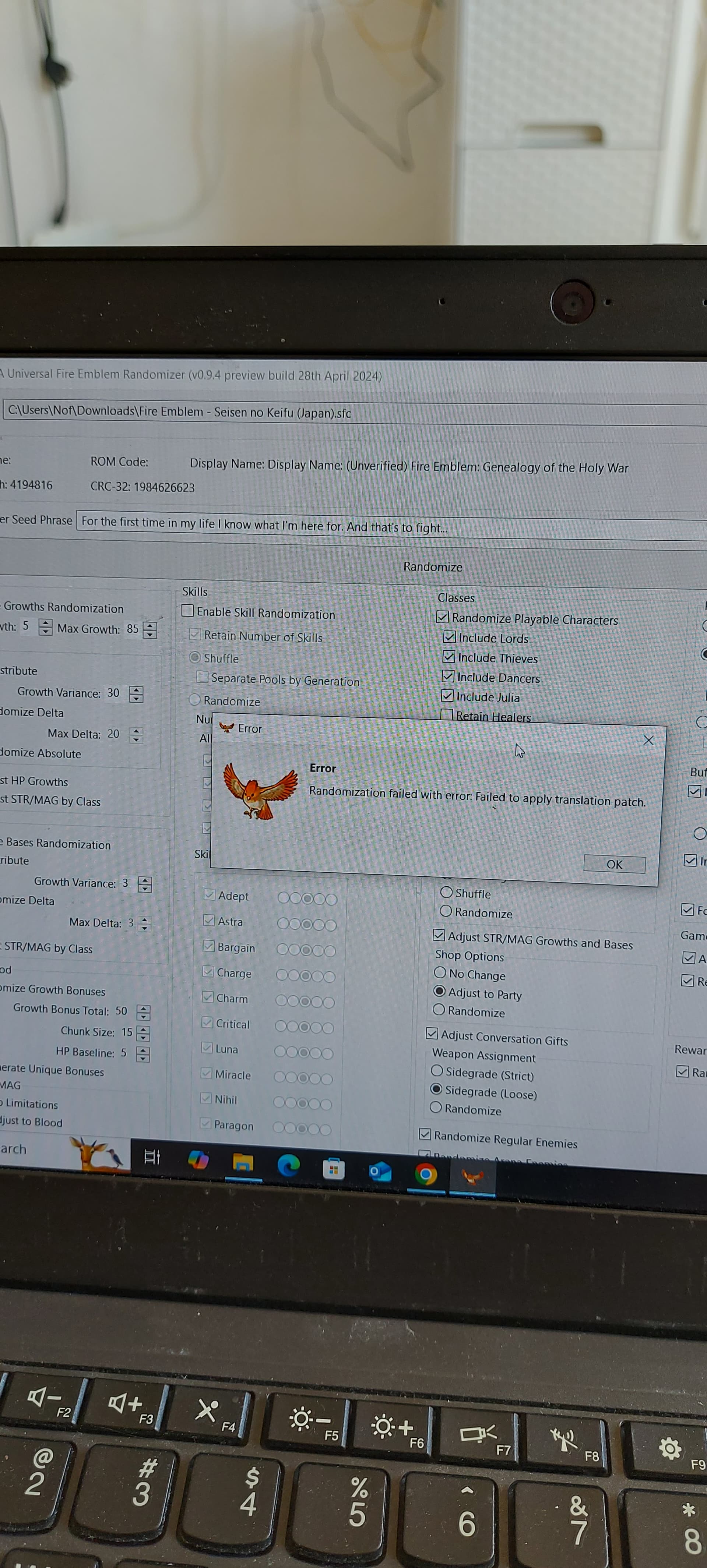Image resolution: width=707 pixels, height=1568 pixels.
Task: Toggle the Miracle skill checkbox
Action: tap(207, 1073)
